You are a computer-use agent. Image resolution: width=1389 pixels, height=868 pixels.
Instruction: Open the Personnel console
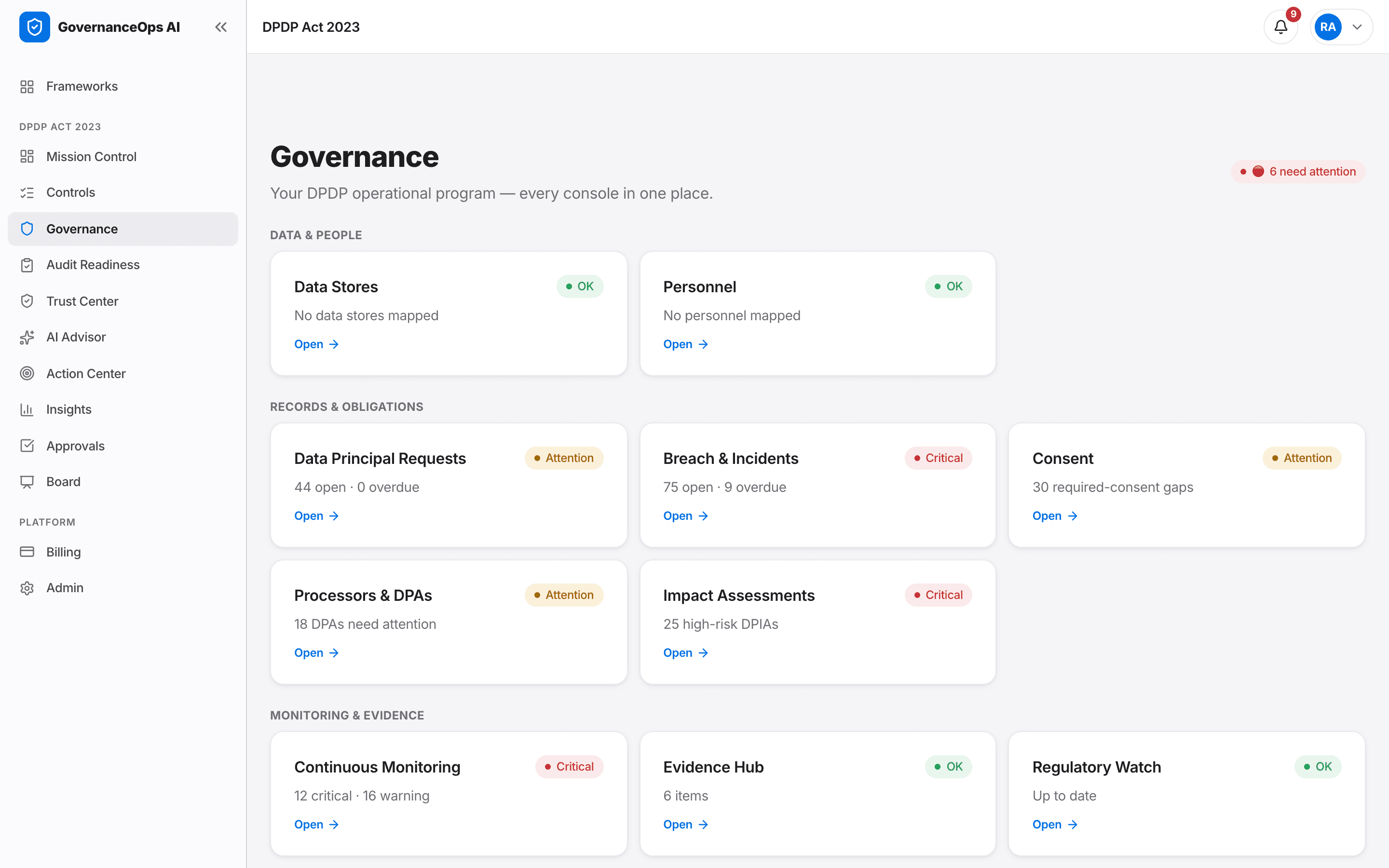pyautogui.click(x=685, y=344)
